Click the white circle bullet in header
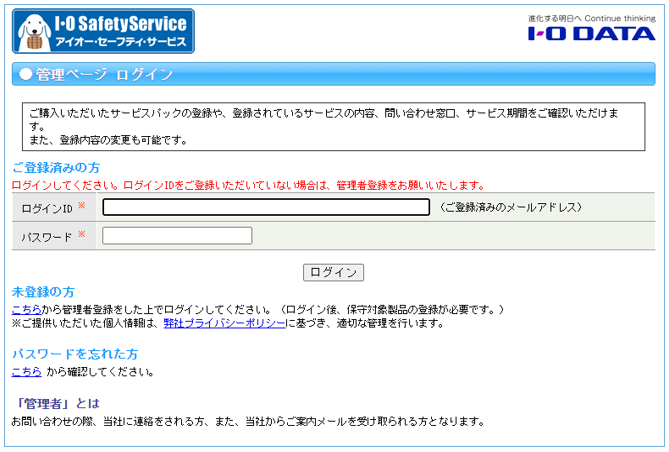The width and height of the screenshot is (669, 452). point(25,75)
